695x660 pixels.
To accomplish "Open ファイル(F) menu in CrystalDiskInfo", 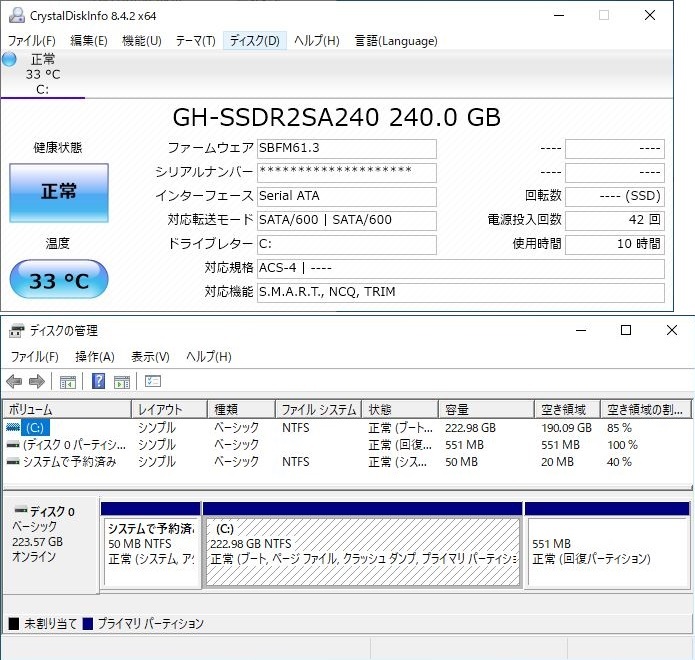I will click(x=32, y=41).
